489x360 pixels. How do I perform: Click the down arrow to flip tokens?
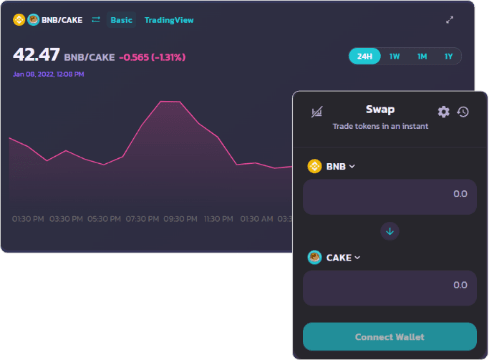tap(390, 231)
